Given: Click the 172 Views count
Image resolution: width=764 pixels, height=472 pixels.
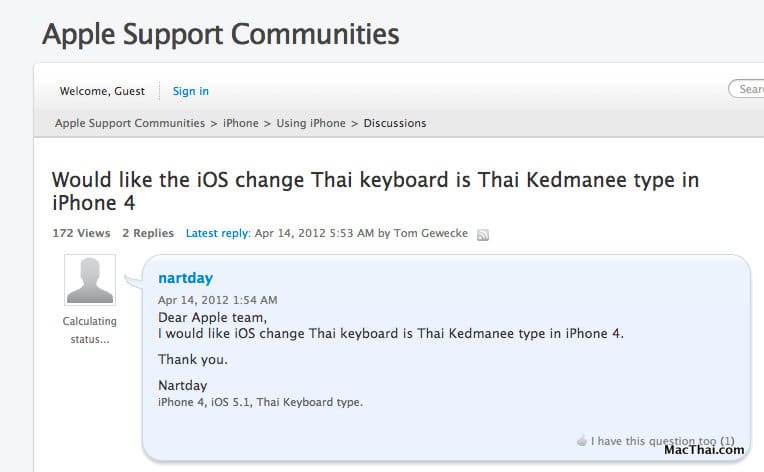Looking at the screenshot, I should tap(81, 233).
